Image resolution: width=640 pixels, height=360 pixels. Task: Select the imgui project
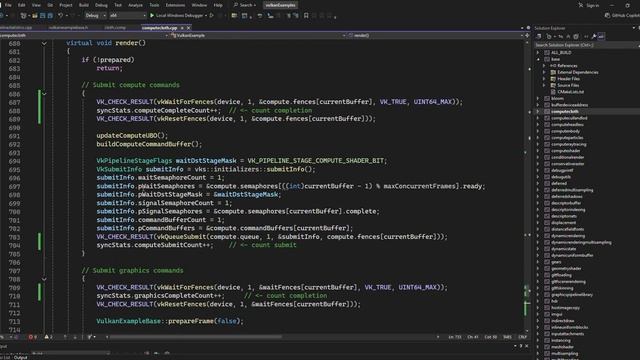click(557, 314)
